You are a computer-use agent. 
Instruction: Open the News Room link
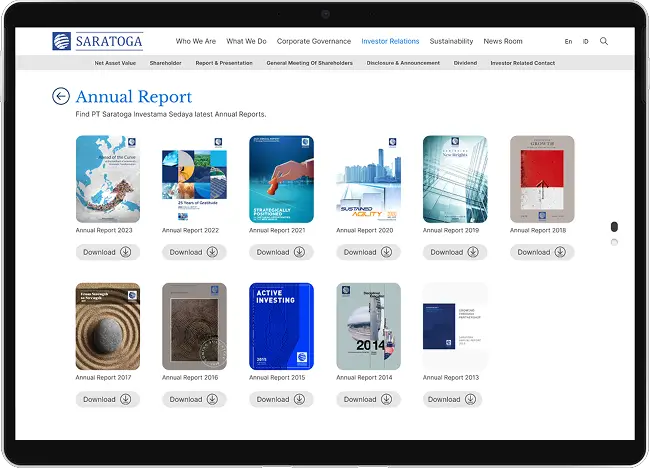pos(503,42)
